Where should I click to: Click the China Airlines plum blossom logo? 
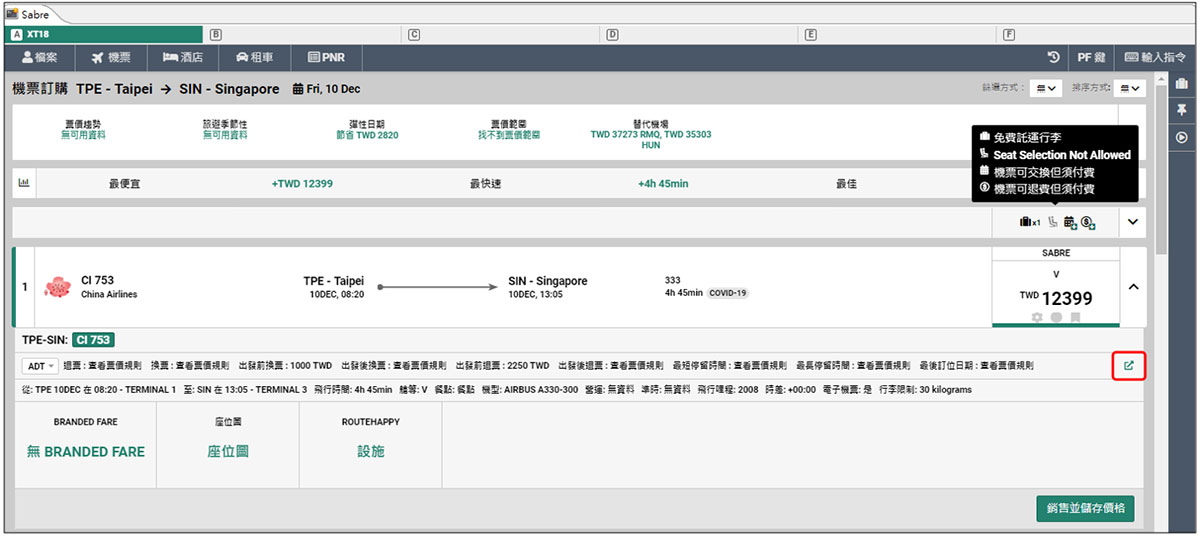click(57, 287)
